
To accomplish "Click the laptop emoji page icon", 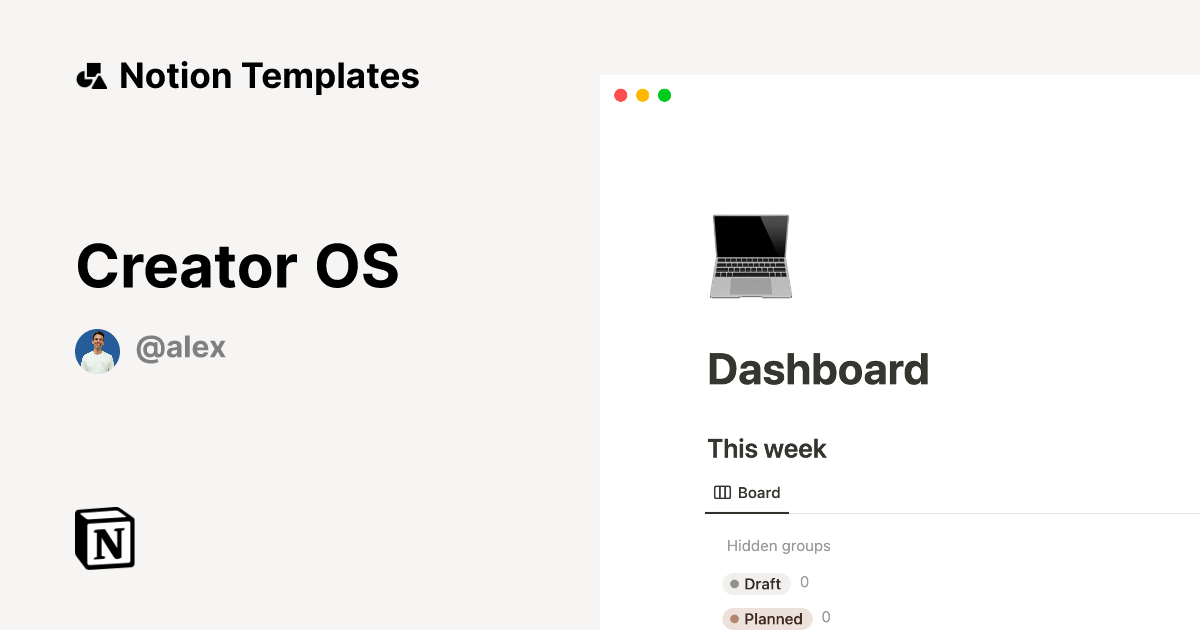I will 750,256.
